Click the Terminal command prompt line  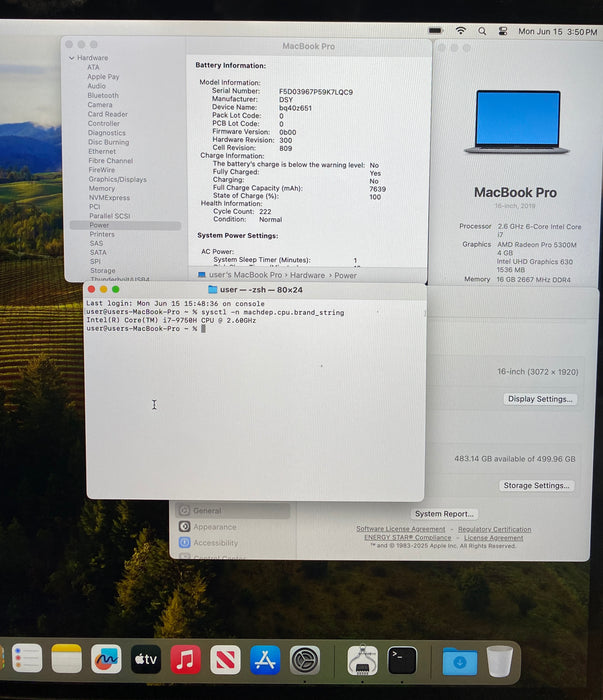(x=146, y=329)
